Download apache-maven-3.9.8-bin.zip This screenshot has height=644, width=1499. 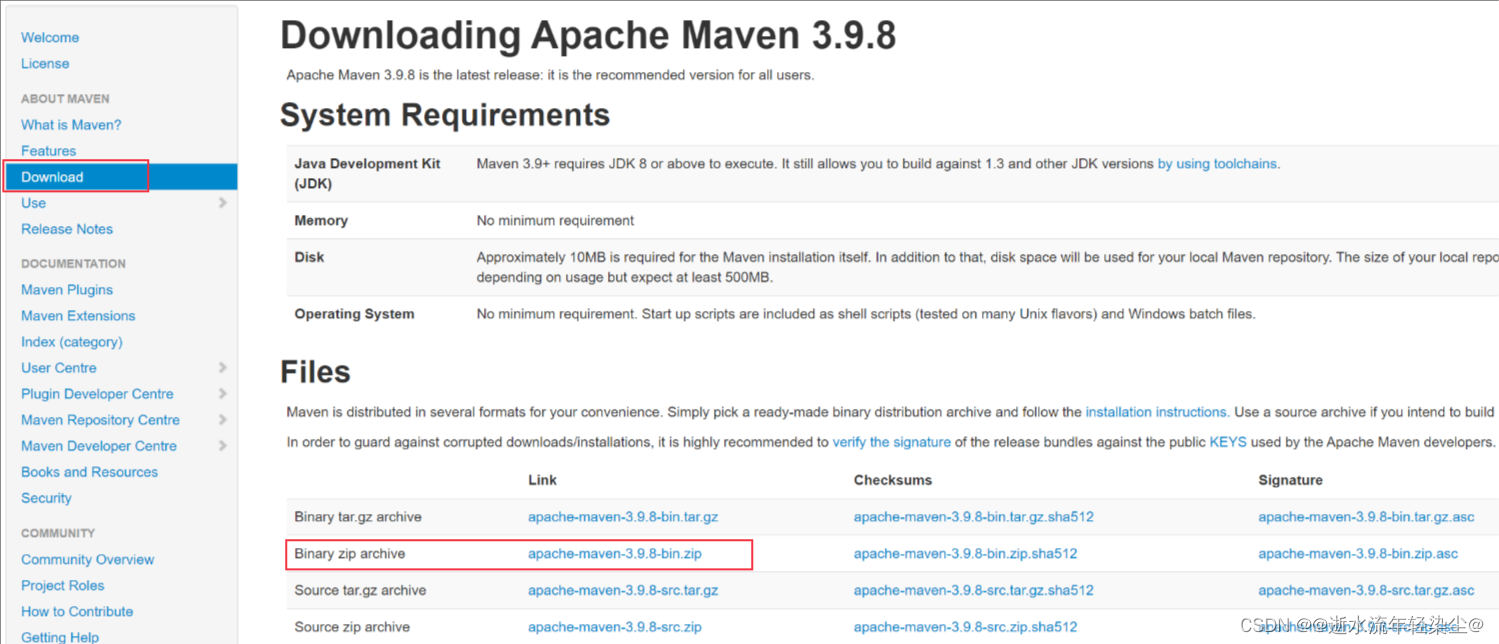614,554
